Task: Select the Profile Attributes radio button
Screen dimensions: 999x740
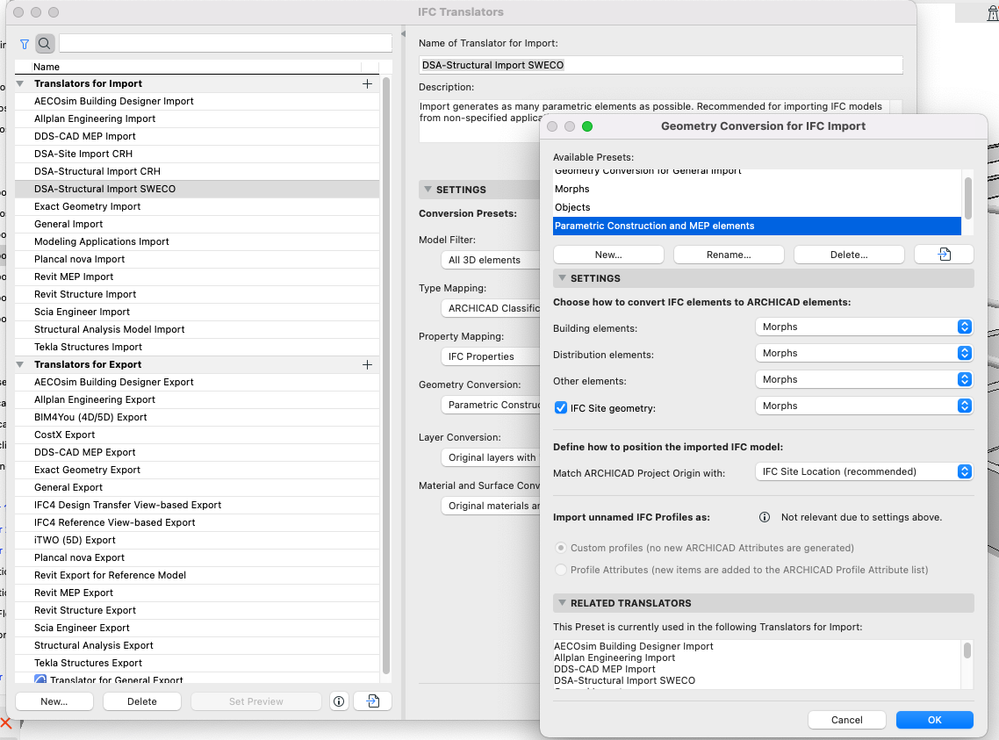Action: click(x=561, y=569)
